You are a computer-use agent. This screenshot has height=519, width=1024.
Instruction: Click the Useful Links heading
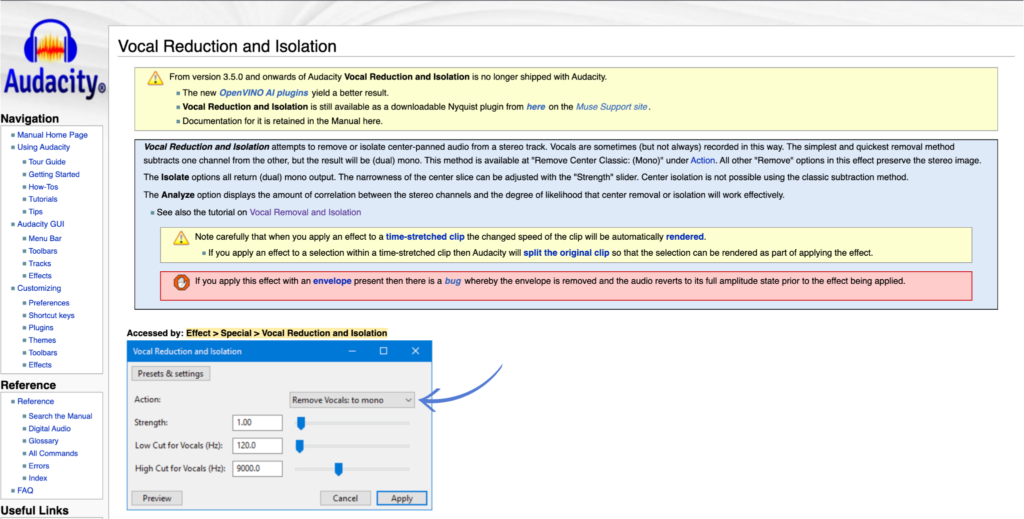coord(35,511)
